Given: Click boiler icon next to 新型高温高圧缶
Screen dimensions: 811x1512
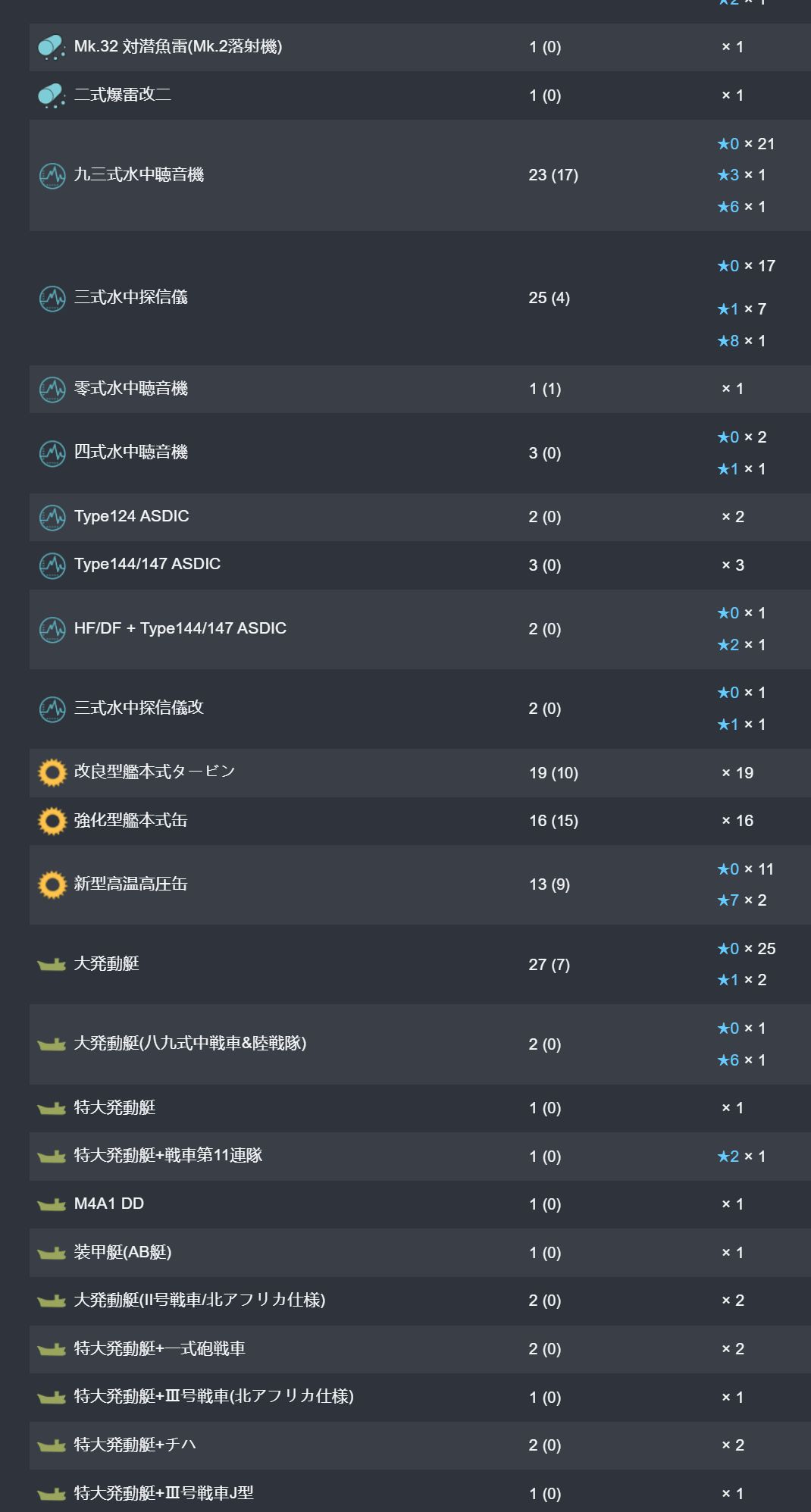Looking at the screenshot, I should (x=52, y=884).
